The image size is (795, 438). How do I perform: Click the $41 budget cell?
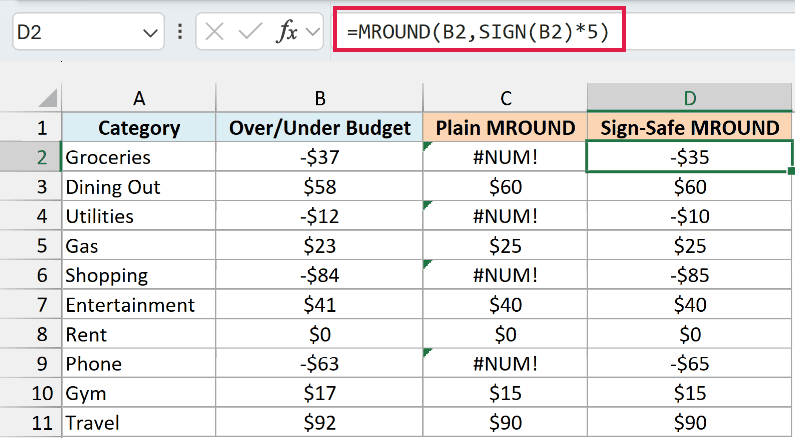[319, 305]
